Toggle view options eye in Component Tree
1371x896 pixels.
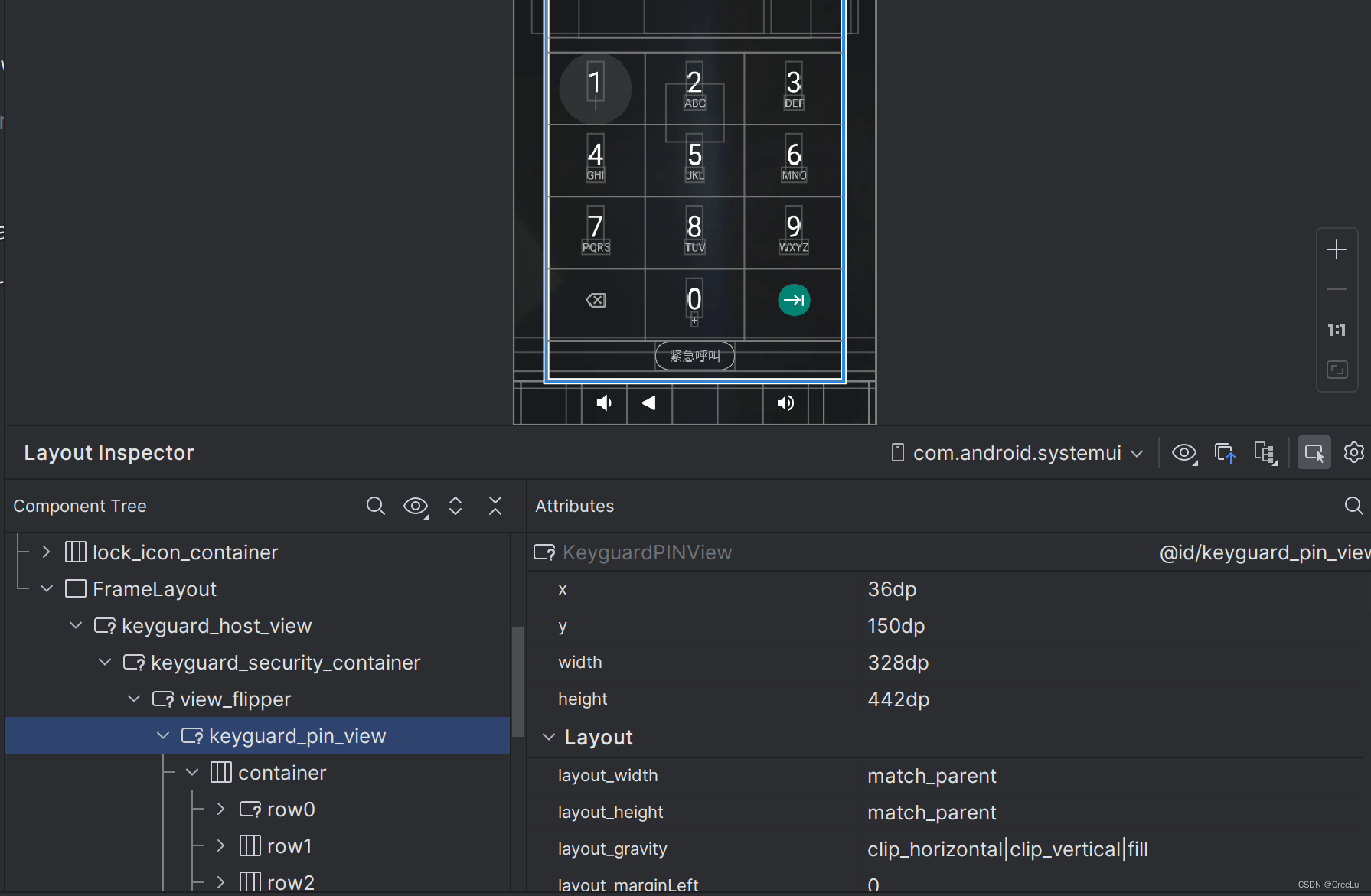click(416, 506)
